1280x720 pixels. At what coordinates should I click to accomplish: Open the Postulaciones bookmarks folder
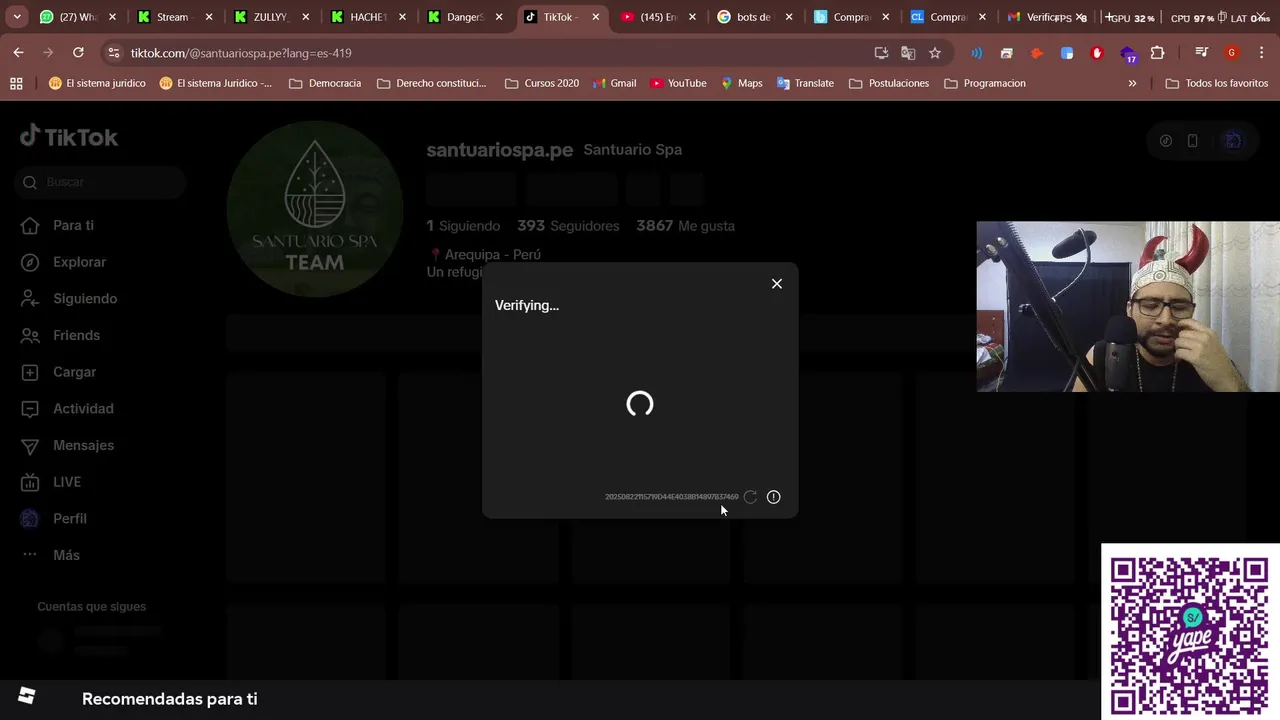coord(889,83)
